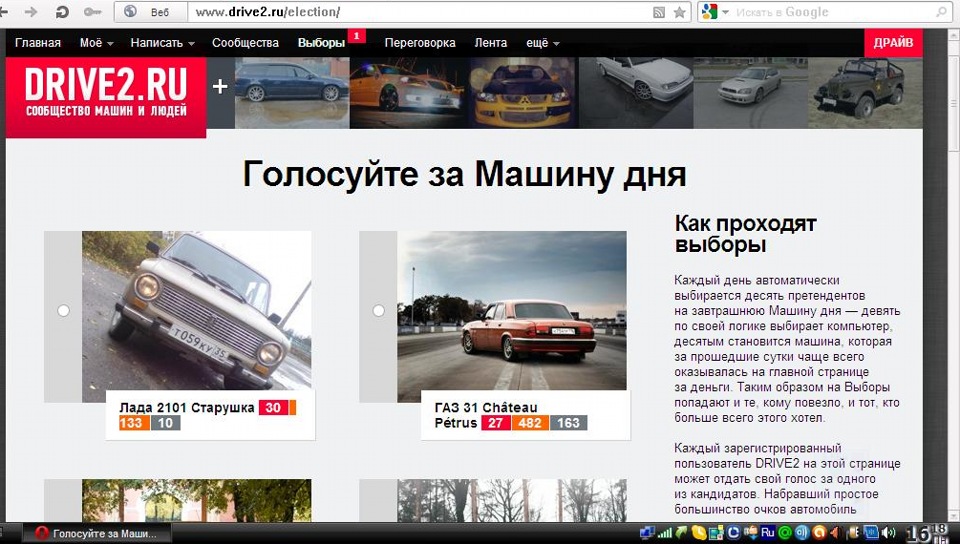Click the Ru keyboard language indicator
The width and height of the screenshot is (960, 544).
(767, 532)
